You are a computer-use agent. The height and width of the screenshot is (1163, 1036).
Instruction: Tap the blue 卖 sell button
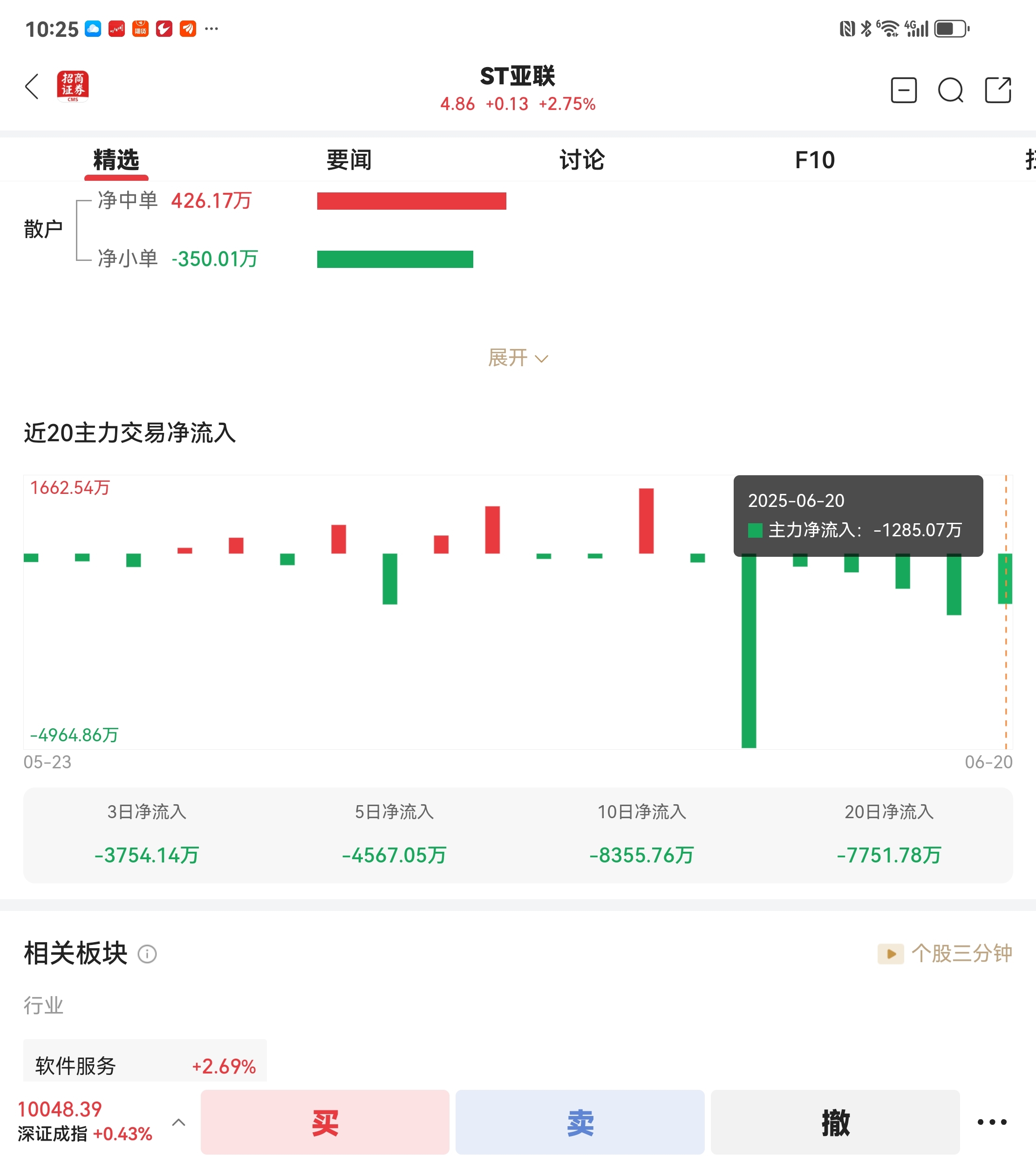580,1122
